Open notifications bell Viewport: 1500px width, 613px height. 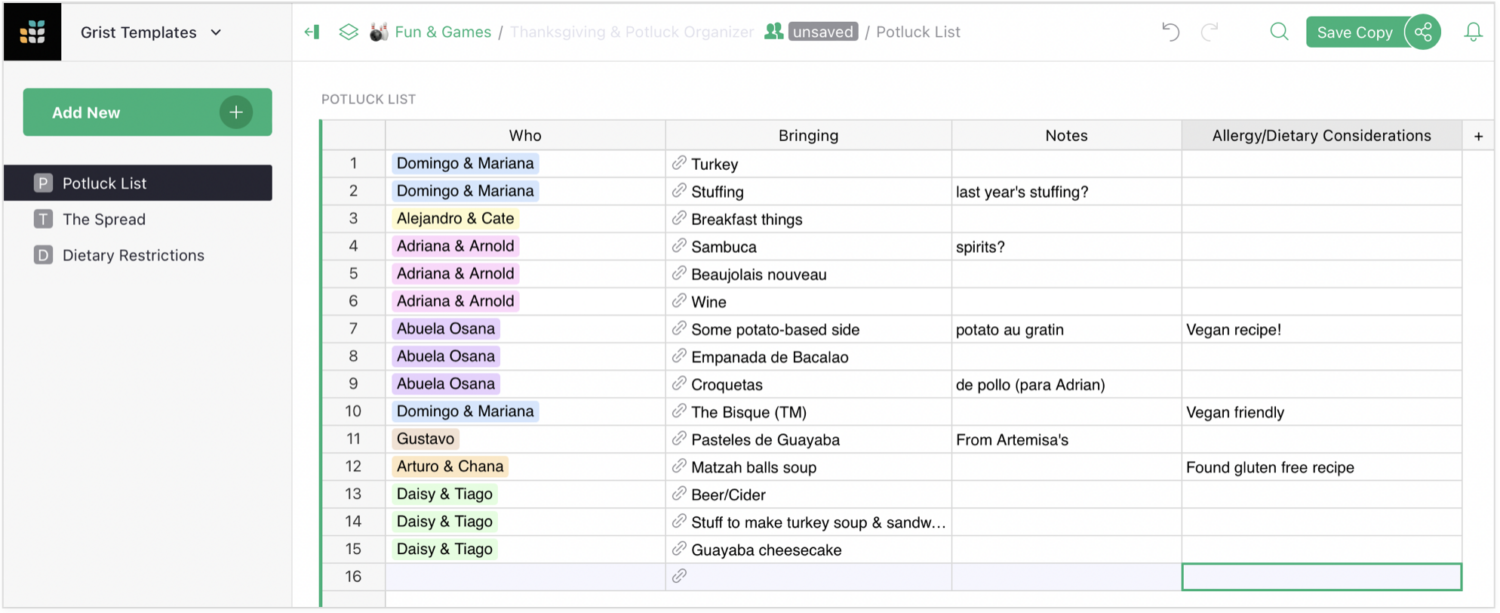pyautogui.click(x=1473, y=32)
